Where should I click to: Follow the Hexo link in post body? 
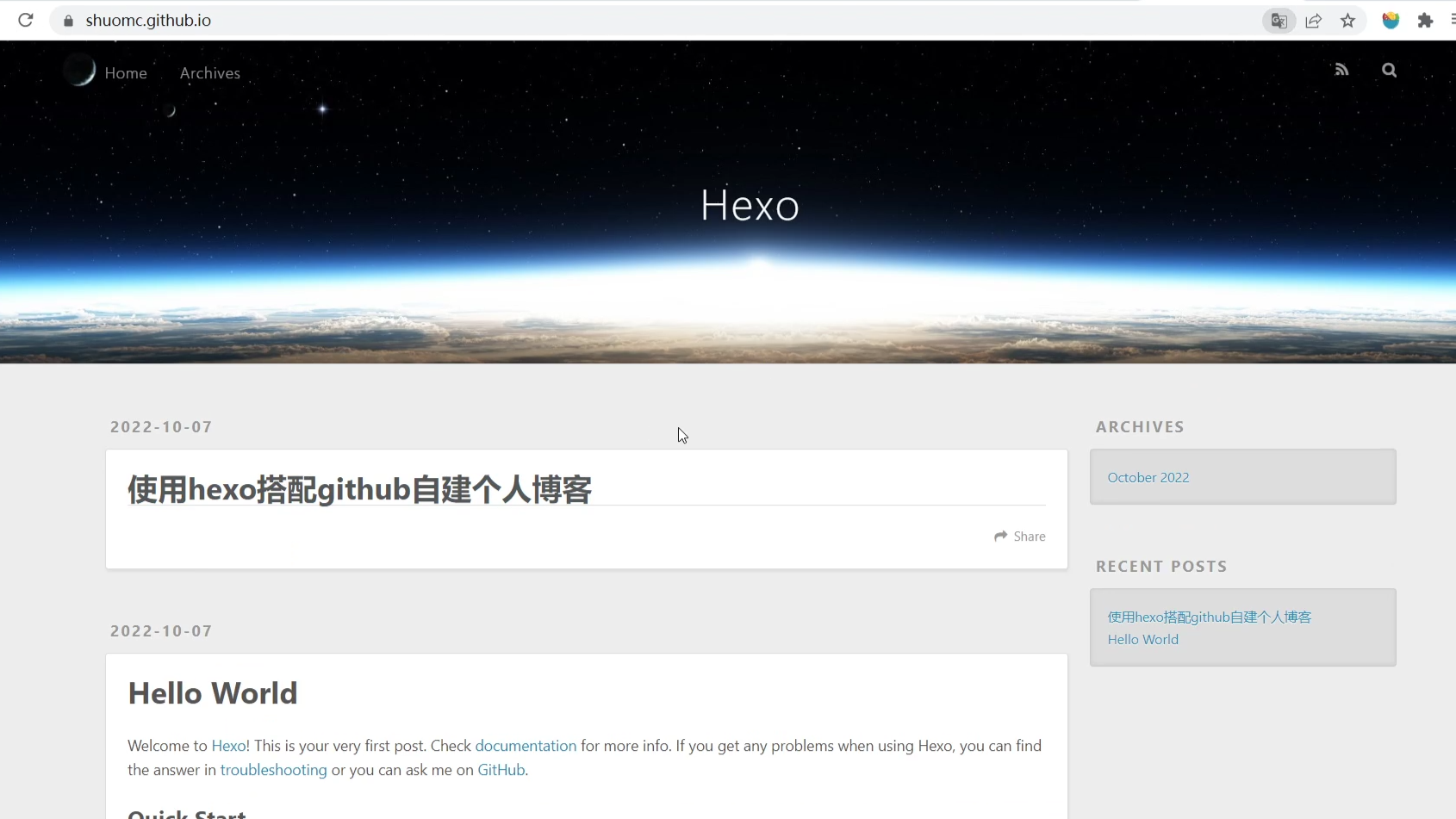pyautogui.click(x=228, y=746)
